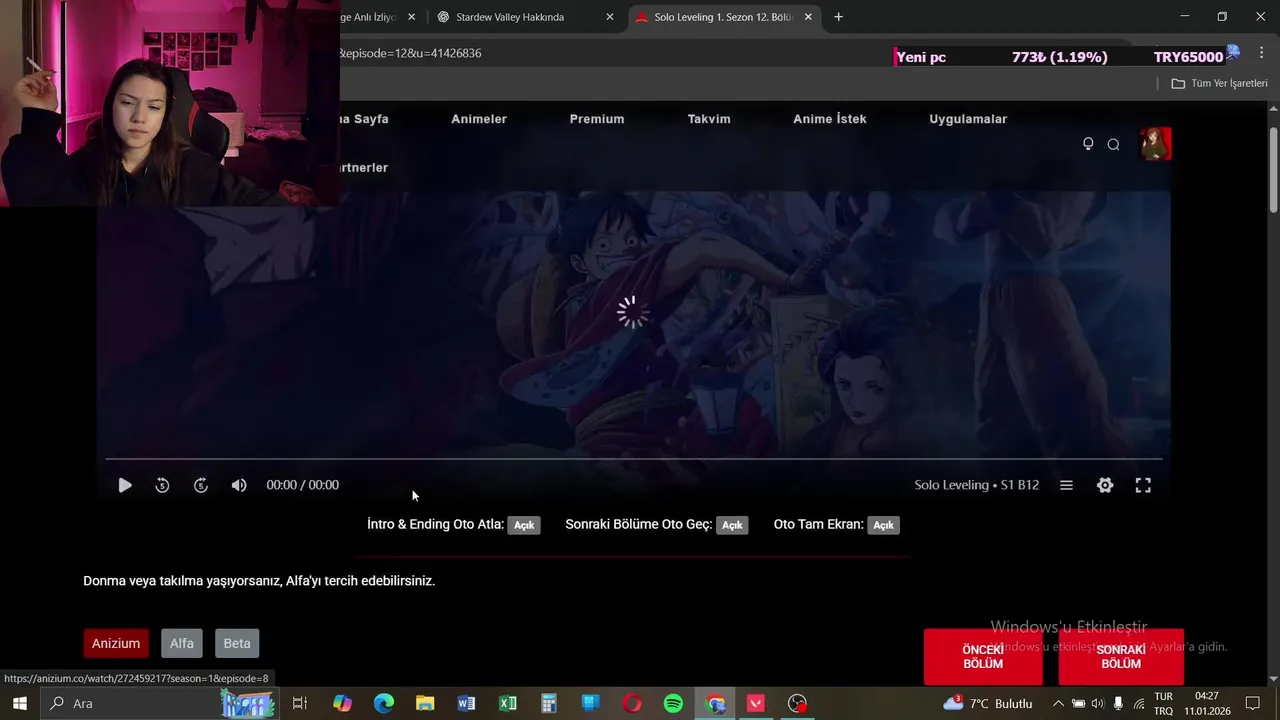Open player settings gear

pos(1105,485)
